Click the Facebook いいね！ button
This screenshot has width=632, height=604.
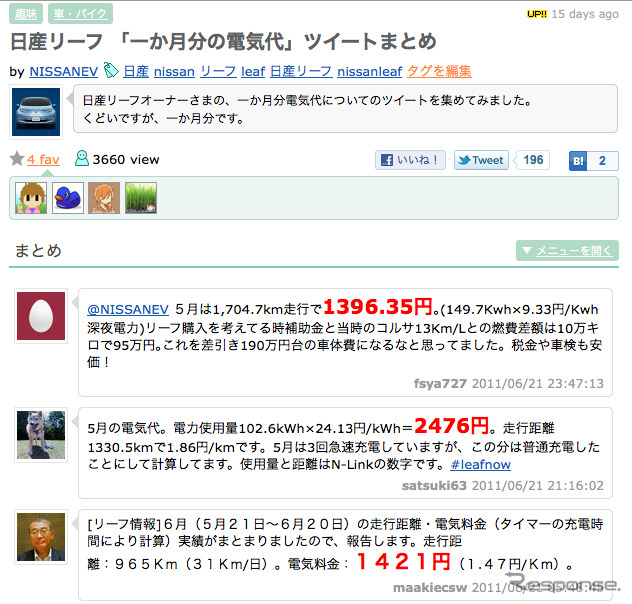pyautogui.click(x=410, y=160)
